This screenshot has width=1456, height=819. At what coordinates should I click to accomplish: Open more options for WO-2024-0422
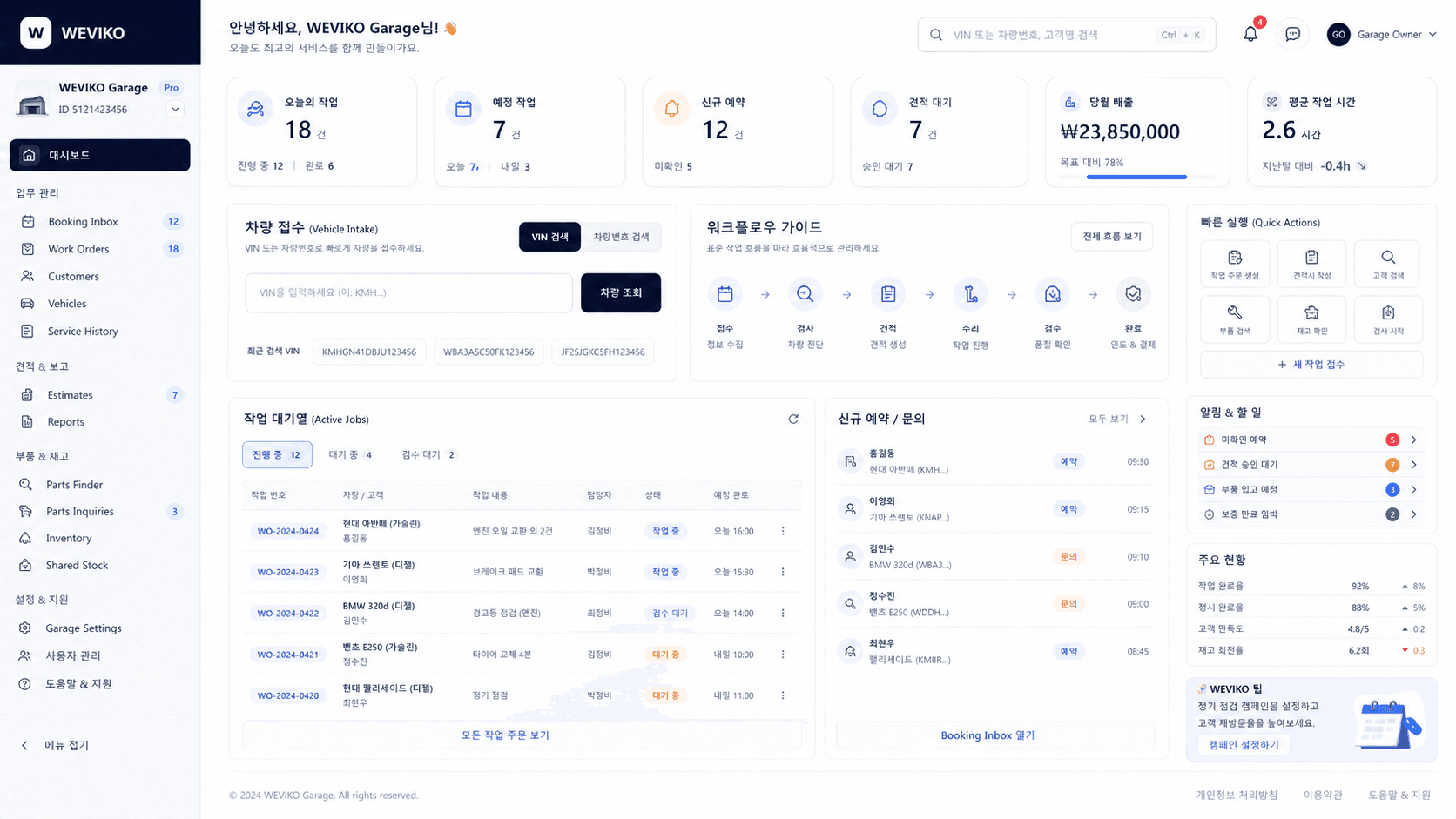[783, 613]
